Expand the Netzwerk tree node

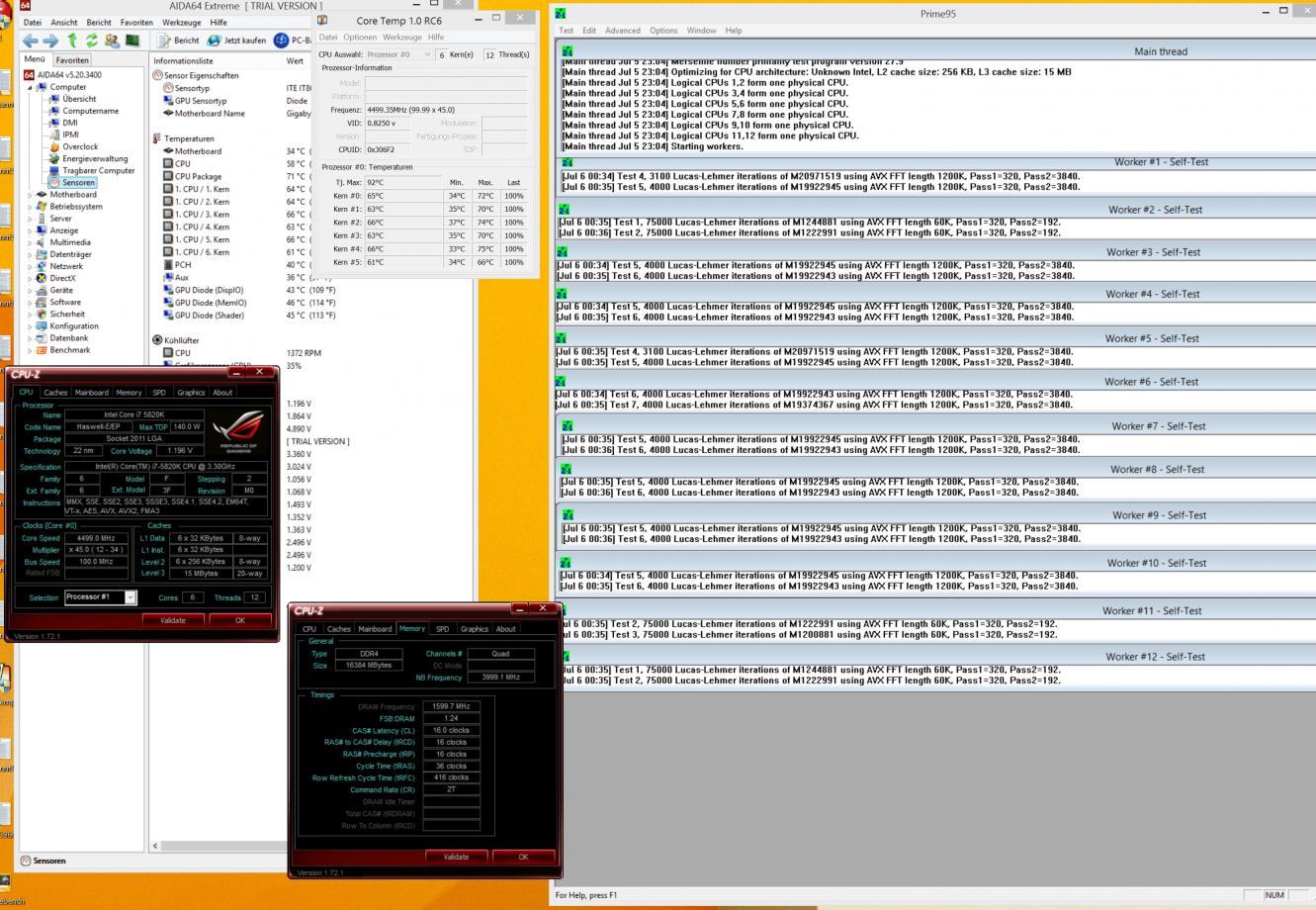[29, 266]
